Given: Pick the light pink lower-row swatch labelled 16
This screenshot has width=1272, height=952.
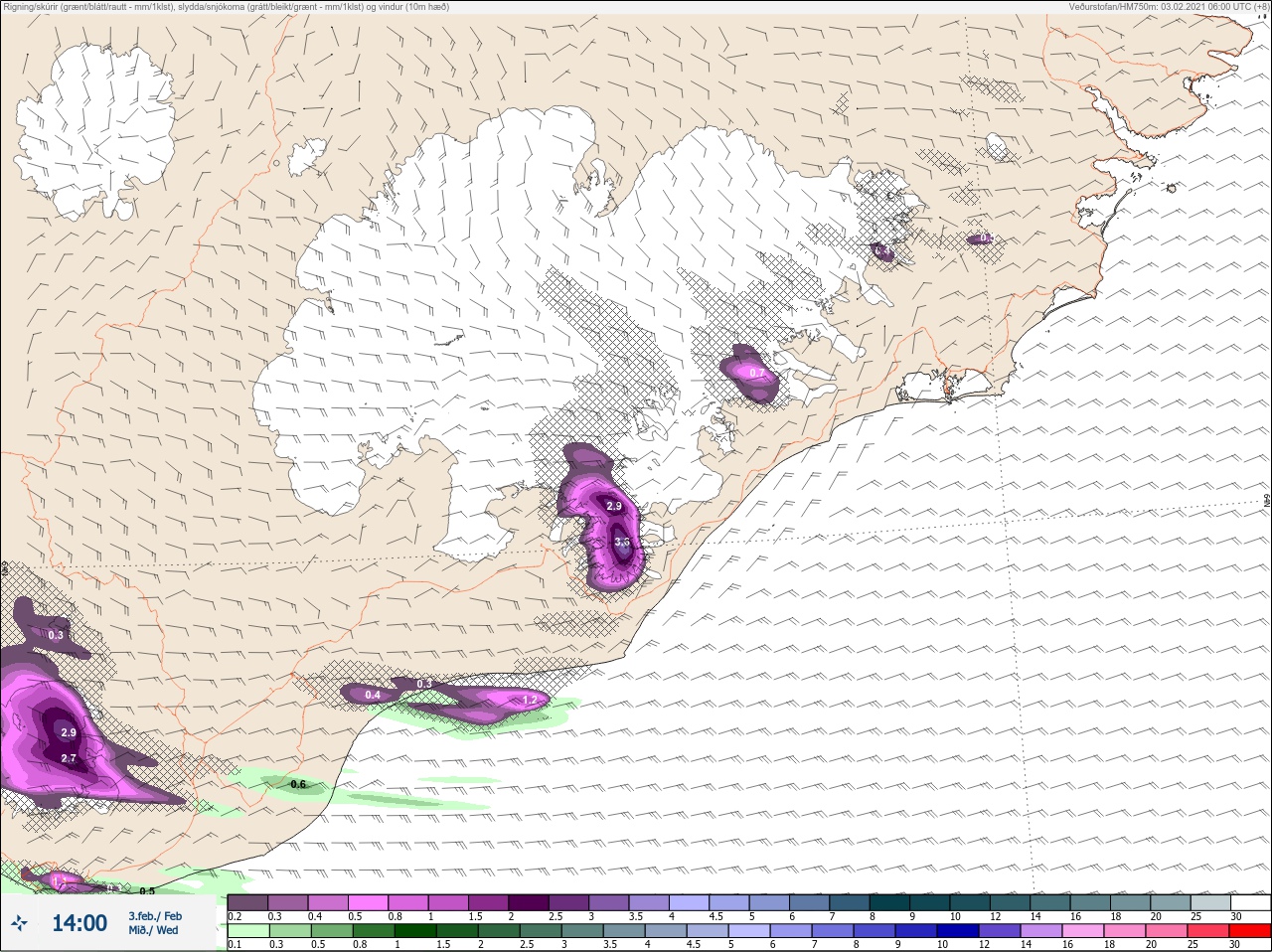Looking at the screenshot, I should click(x=1082, y=931).
